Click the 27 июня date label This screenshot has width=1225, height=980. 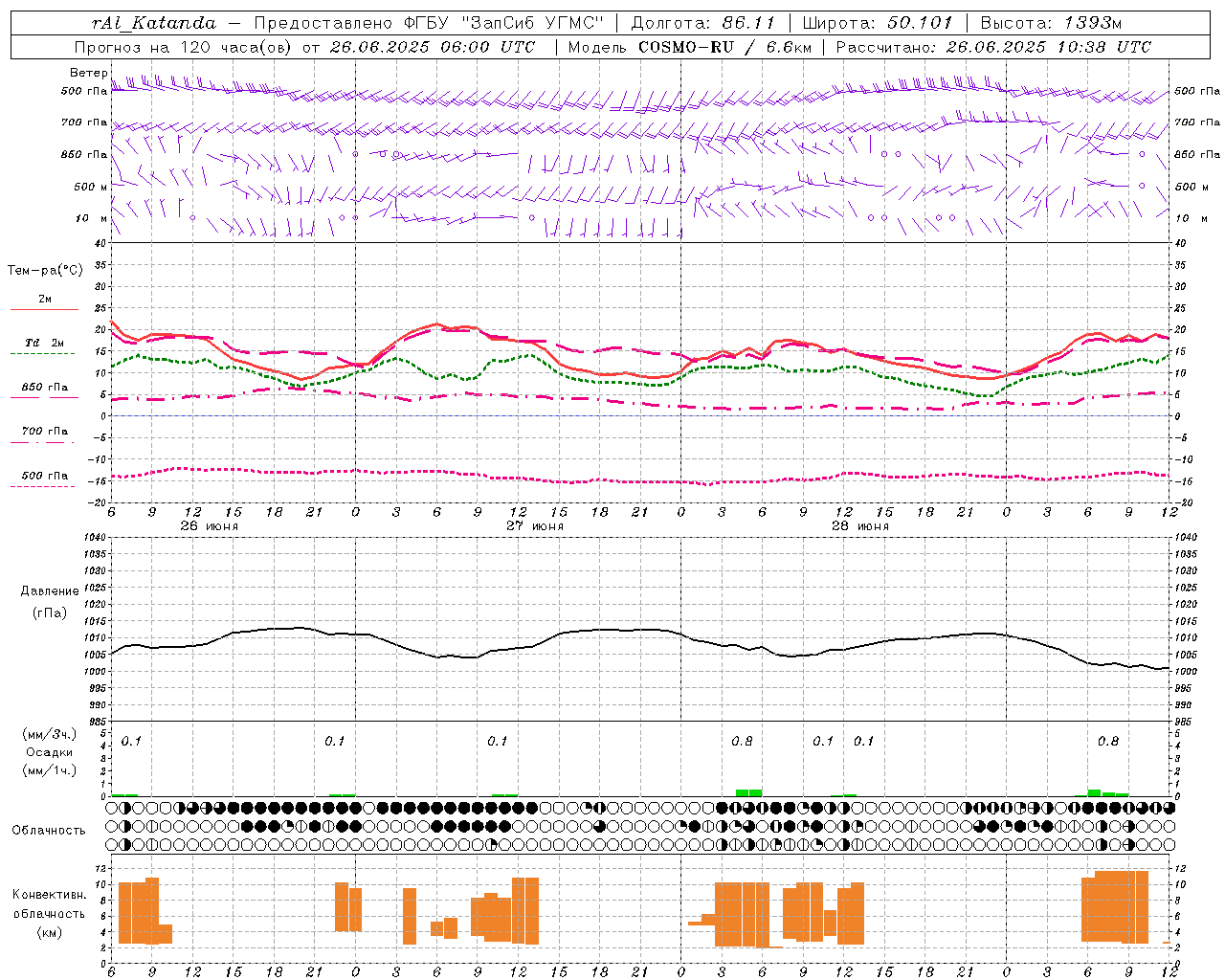pyautogui.click(x=535, y=526)
